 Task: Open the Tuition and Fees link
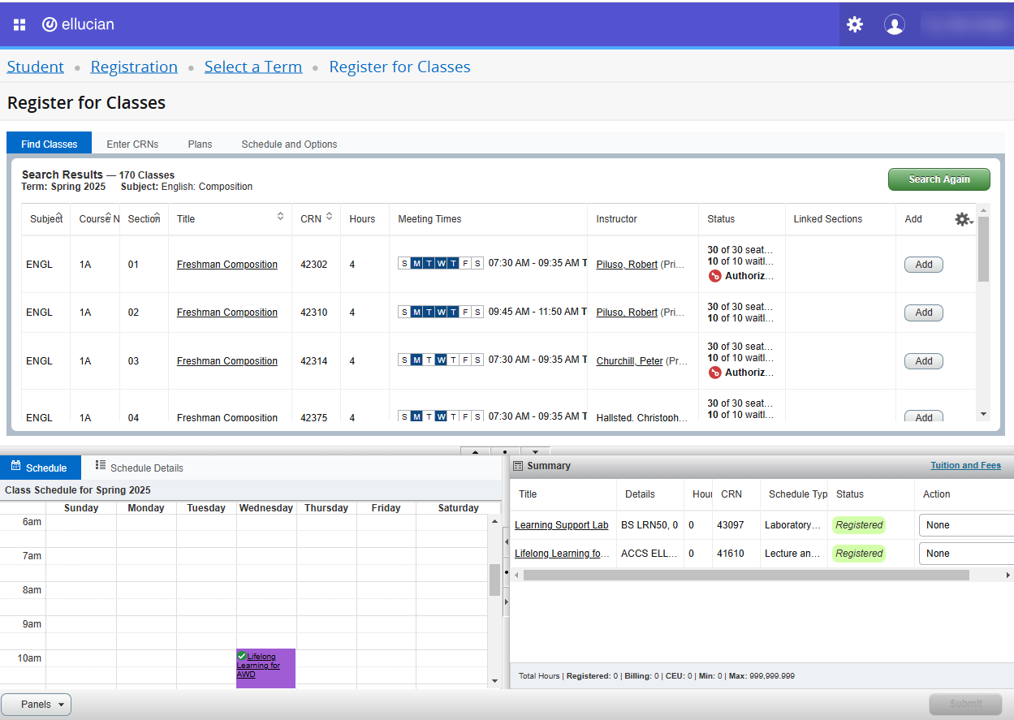coord(965,465)
